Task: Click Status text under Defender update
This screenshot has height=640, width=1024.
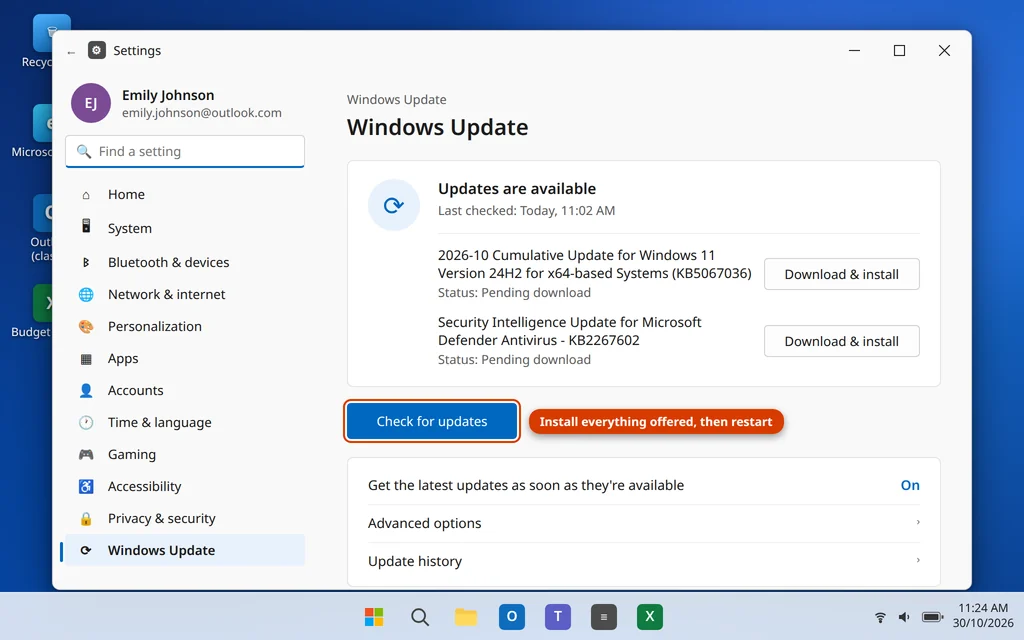Action: tap(514, 360)
